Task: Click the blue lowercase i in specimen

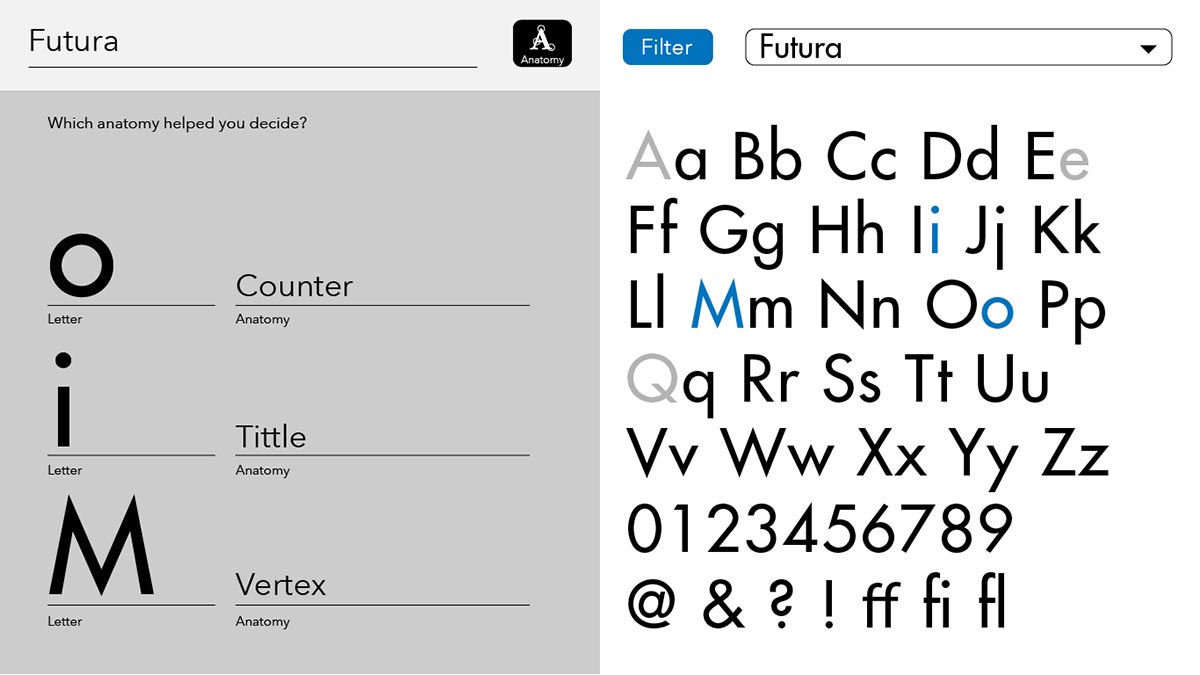Action: click(935, 231)
